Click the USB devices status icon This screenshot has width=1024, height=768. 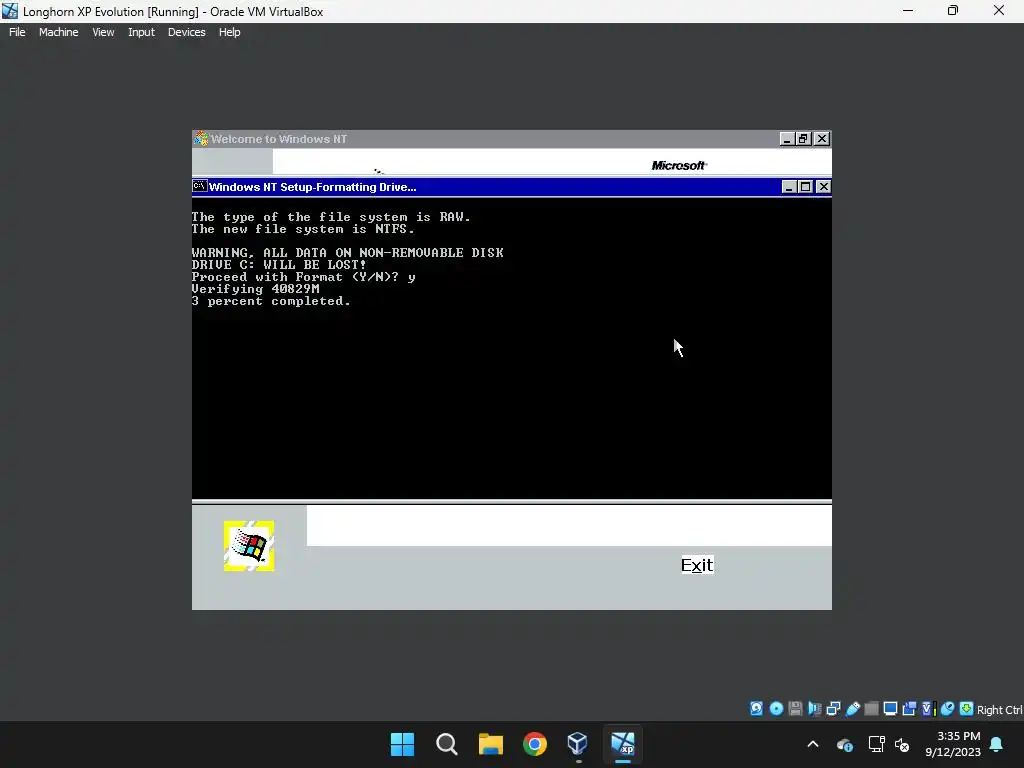coord(852,709)
